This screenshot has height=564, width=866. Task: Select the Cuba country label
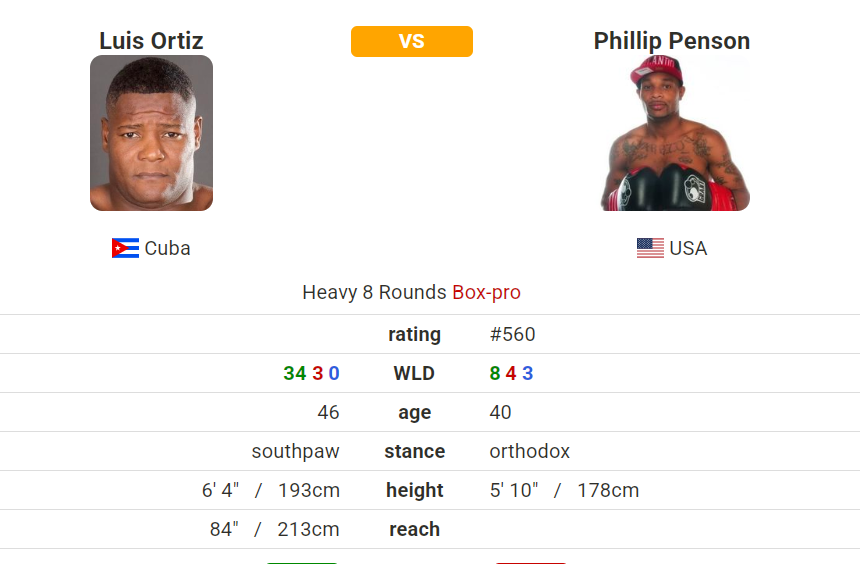tap(167, 248)
